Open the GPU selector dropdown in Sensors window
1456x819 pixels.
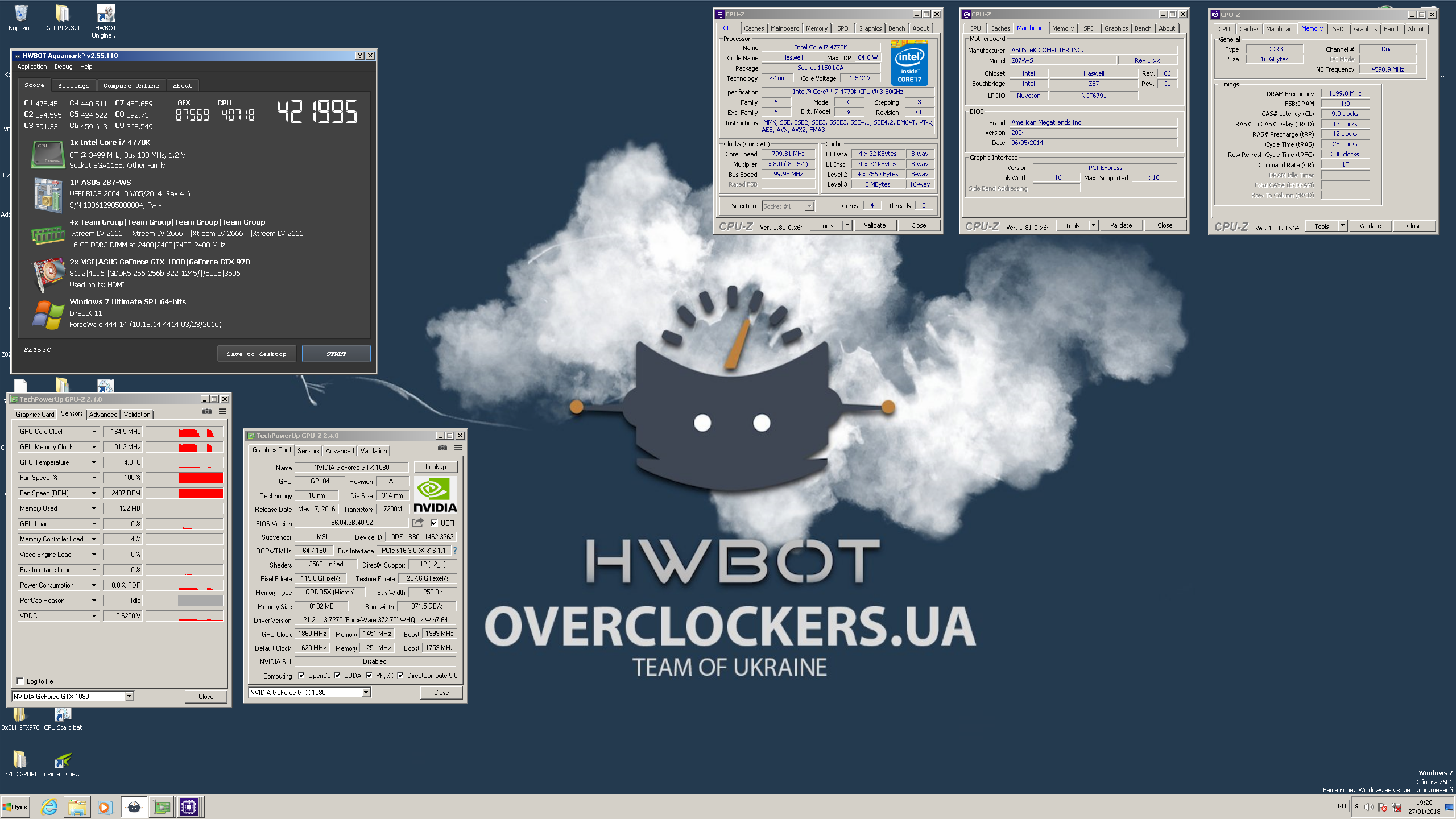tap(130, 696)
